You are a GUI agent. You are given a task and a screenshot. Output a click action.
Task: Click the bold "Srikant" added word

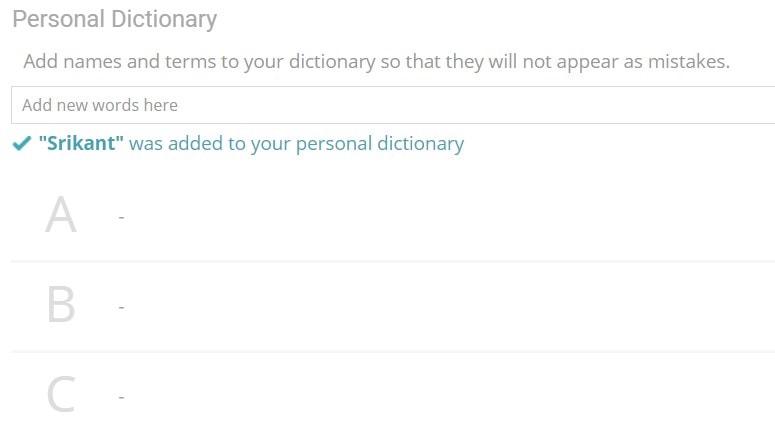pos(81,143)
